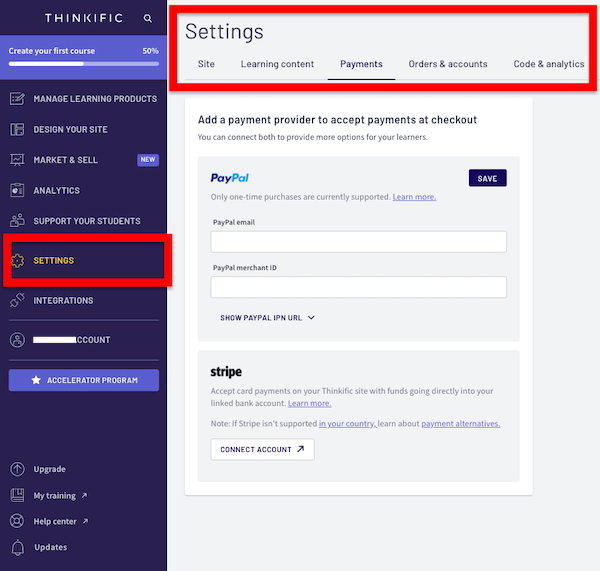Click the My training book icon

click(x=17, y=495)
